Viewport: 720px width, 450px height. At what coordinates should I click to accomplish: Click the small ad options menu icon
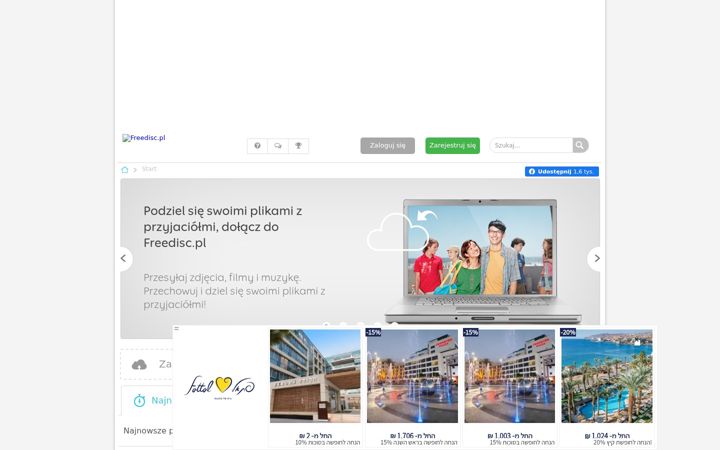(176, 329)
